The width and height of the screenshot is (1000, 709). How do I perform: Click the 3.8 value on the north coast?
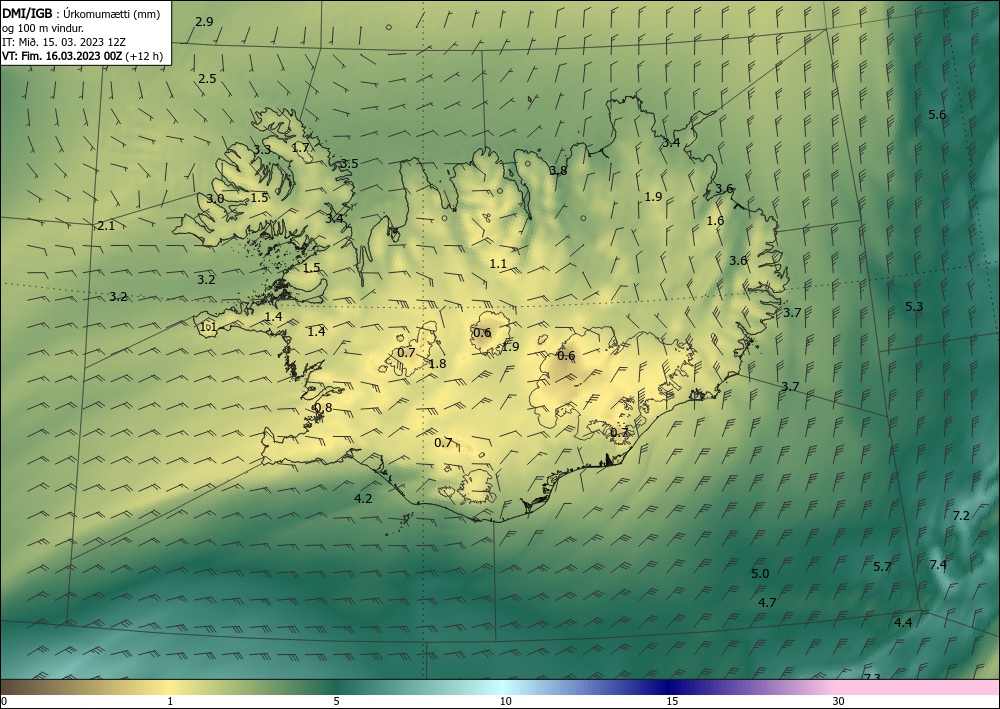(558, 171)
